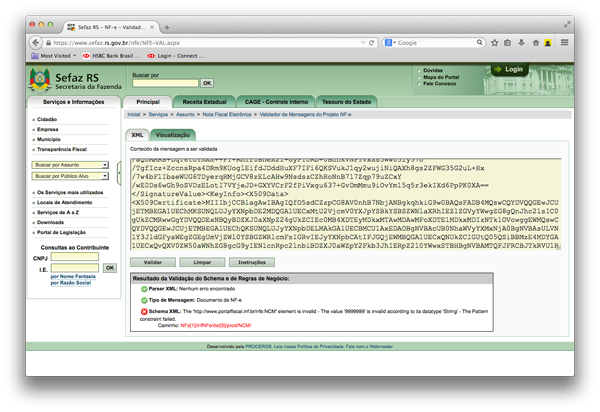
Task: Open Empresa in the sidebar
Action: click(47, 129)
